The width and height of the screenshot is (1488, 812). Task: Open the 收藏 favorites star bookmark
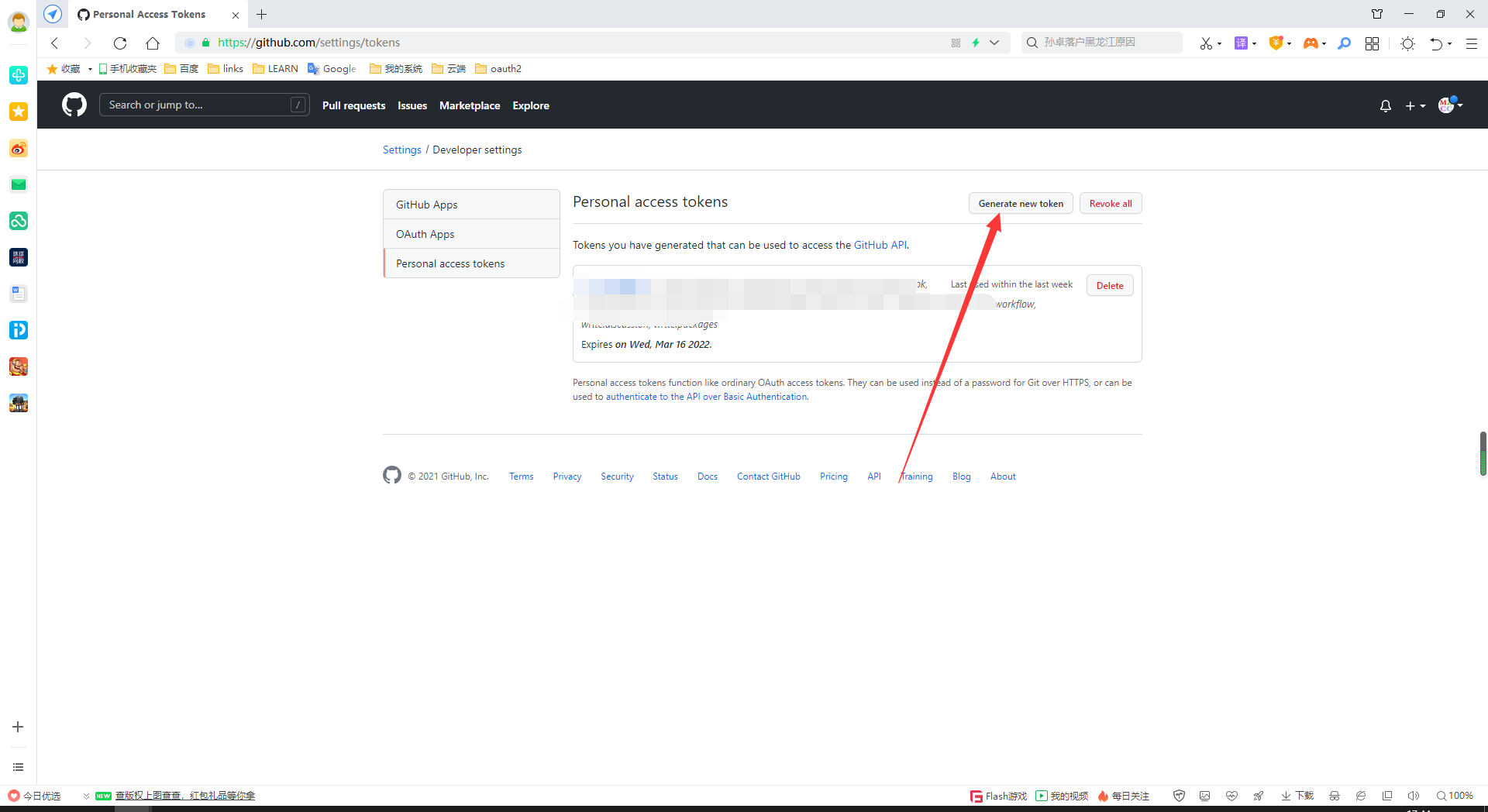tap(64, 69)
